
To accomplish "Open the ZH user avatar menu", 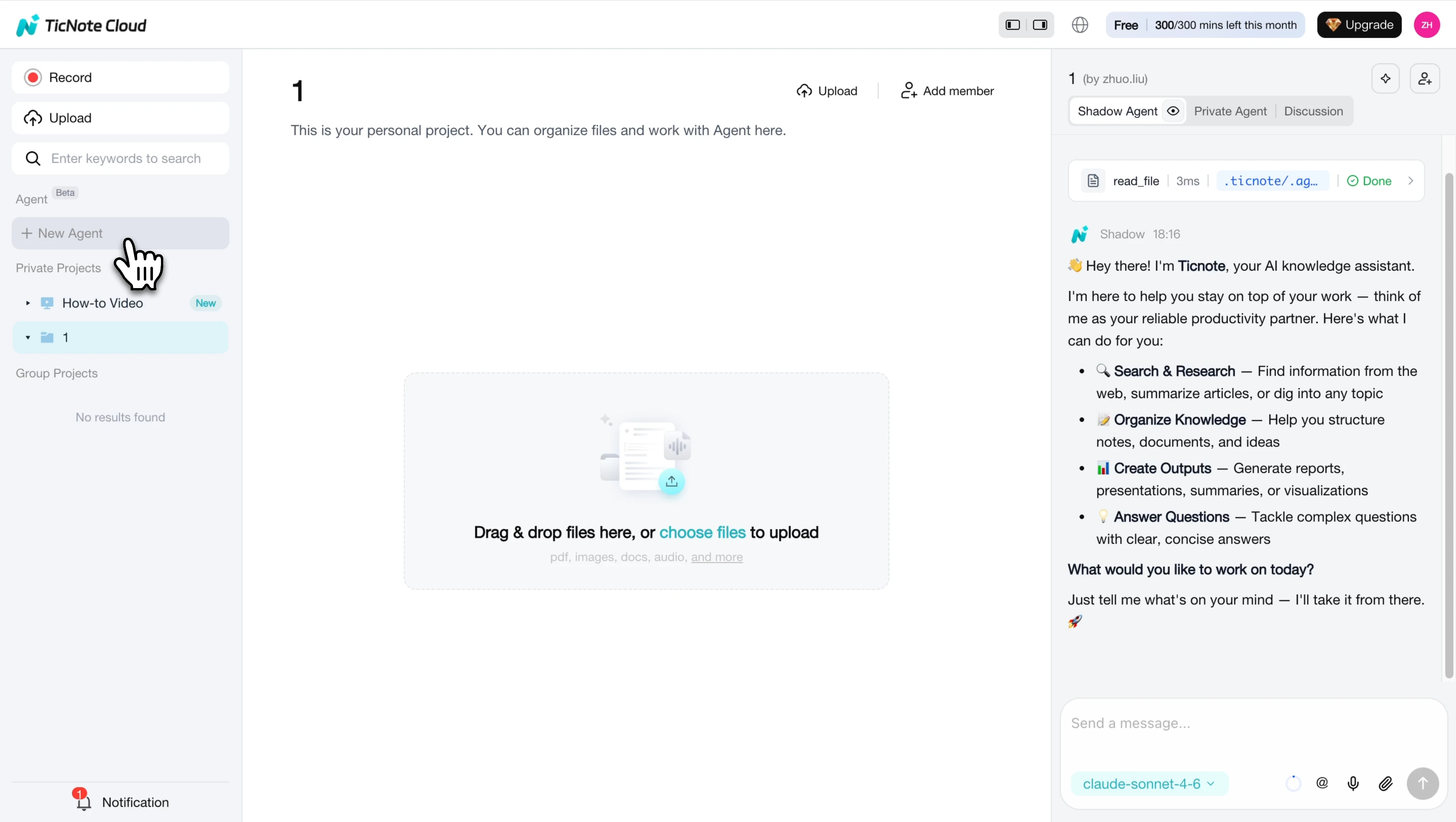I will (1427, 25).
